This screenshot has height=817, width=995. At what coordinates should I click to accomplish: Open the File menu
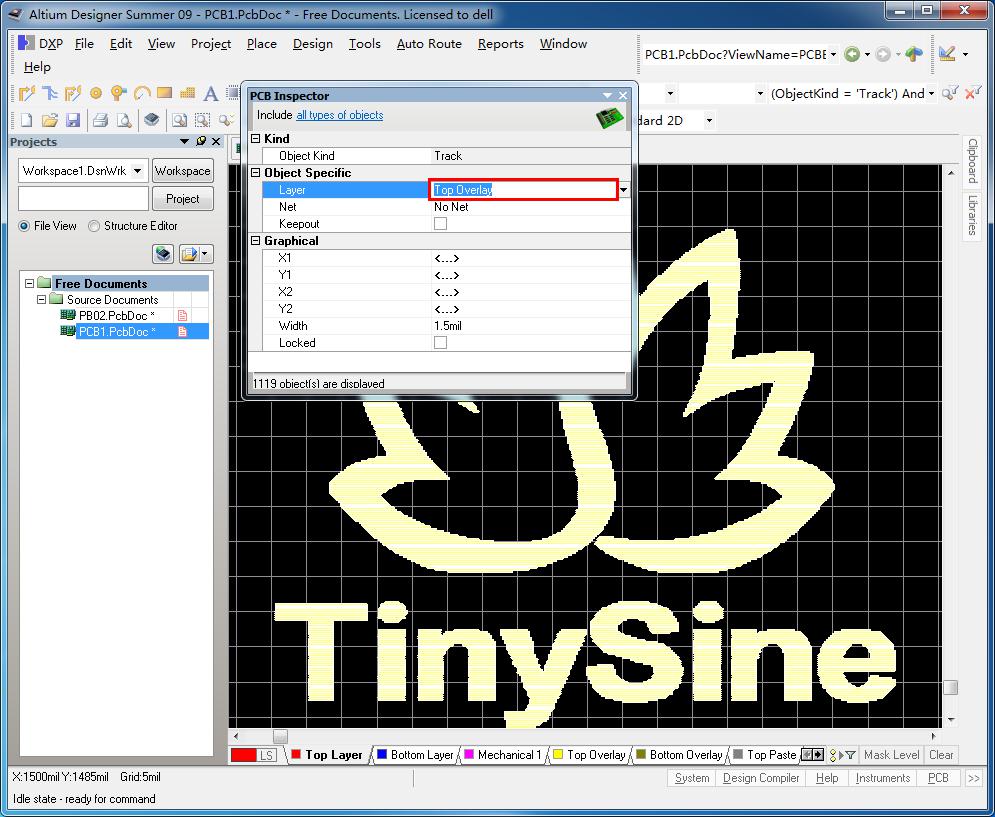(x=84, y=44)
